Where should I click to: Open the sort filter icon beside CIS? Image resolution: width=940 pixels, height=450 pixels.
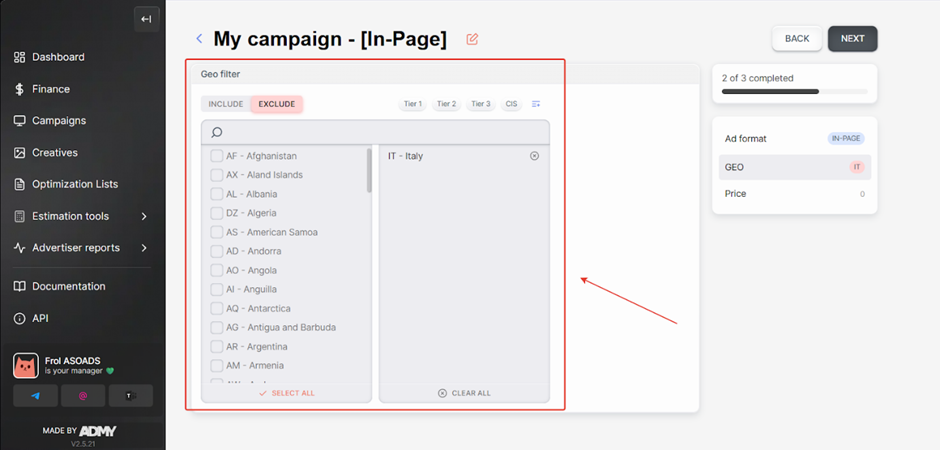(536, 104)
